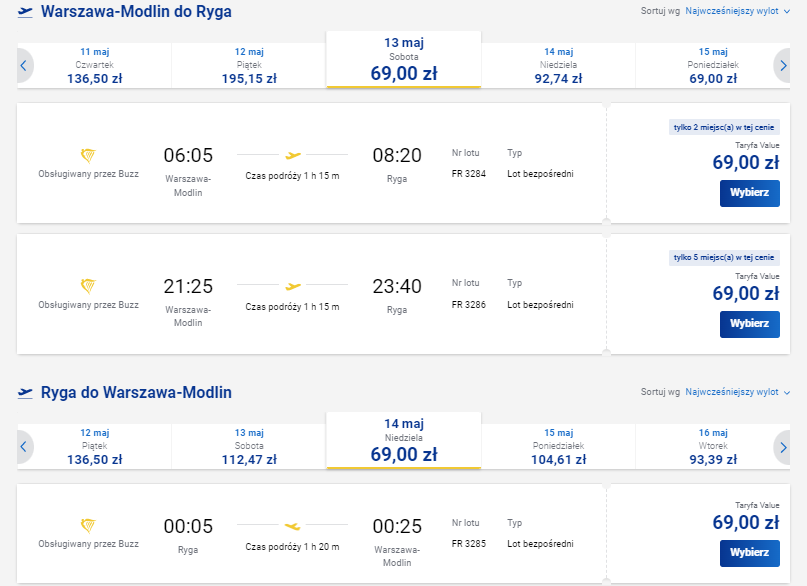Click Wybierz for the 21:25 flight
The image size is (807, 586).
749,324
